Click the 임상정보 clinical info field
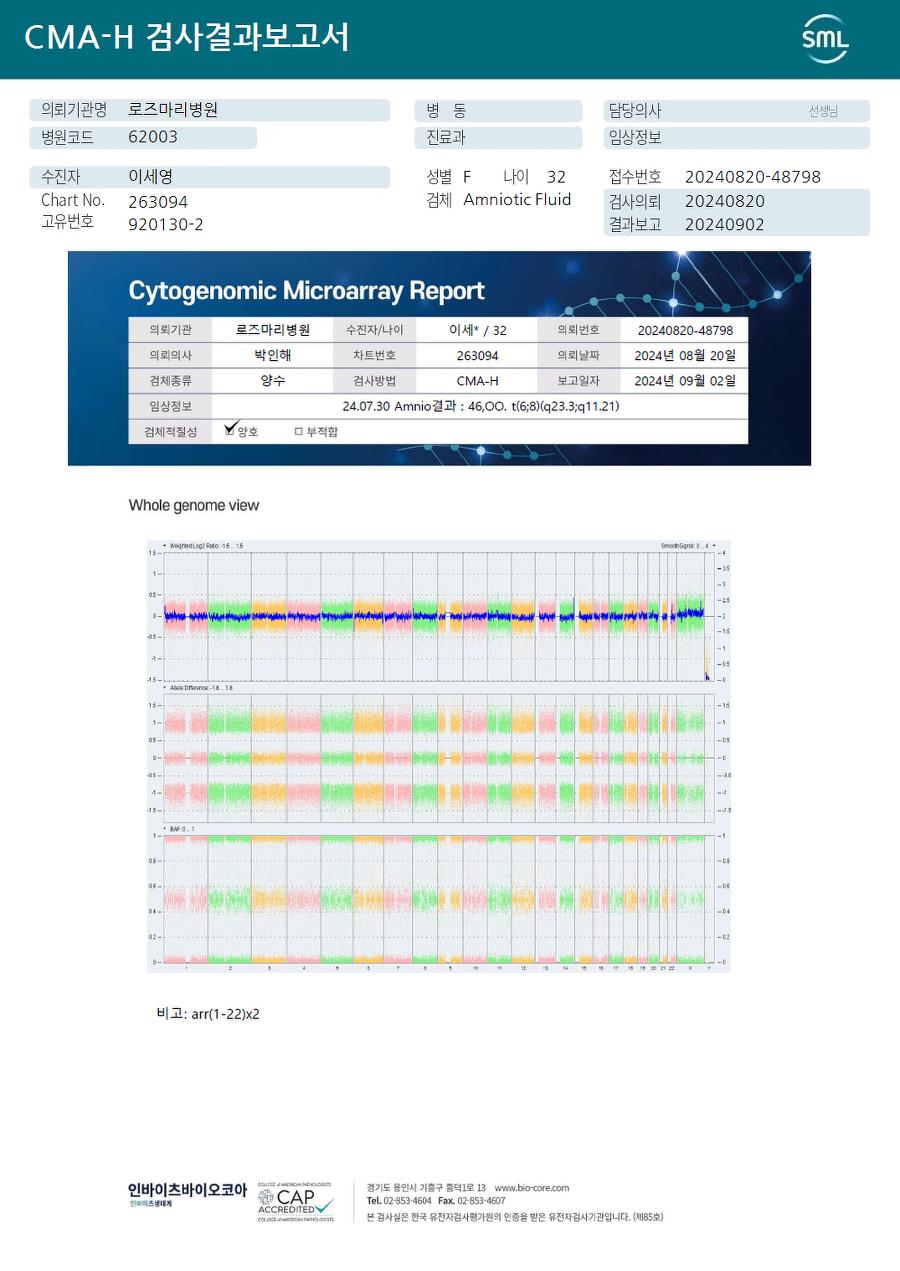The width and height of the screenshot is (900, 1271). (x=738, y=138)
